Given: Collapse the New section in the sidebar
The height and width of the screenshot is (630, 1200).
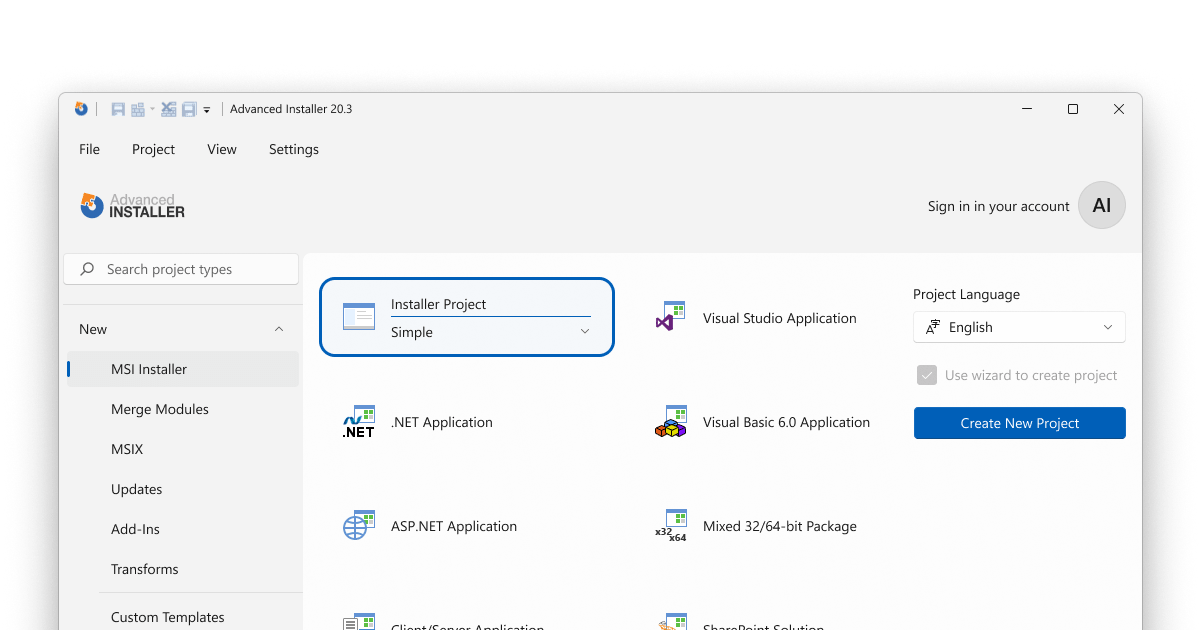Looking at the screenshot, I should coord(278,328).
